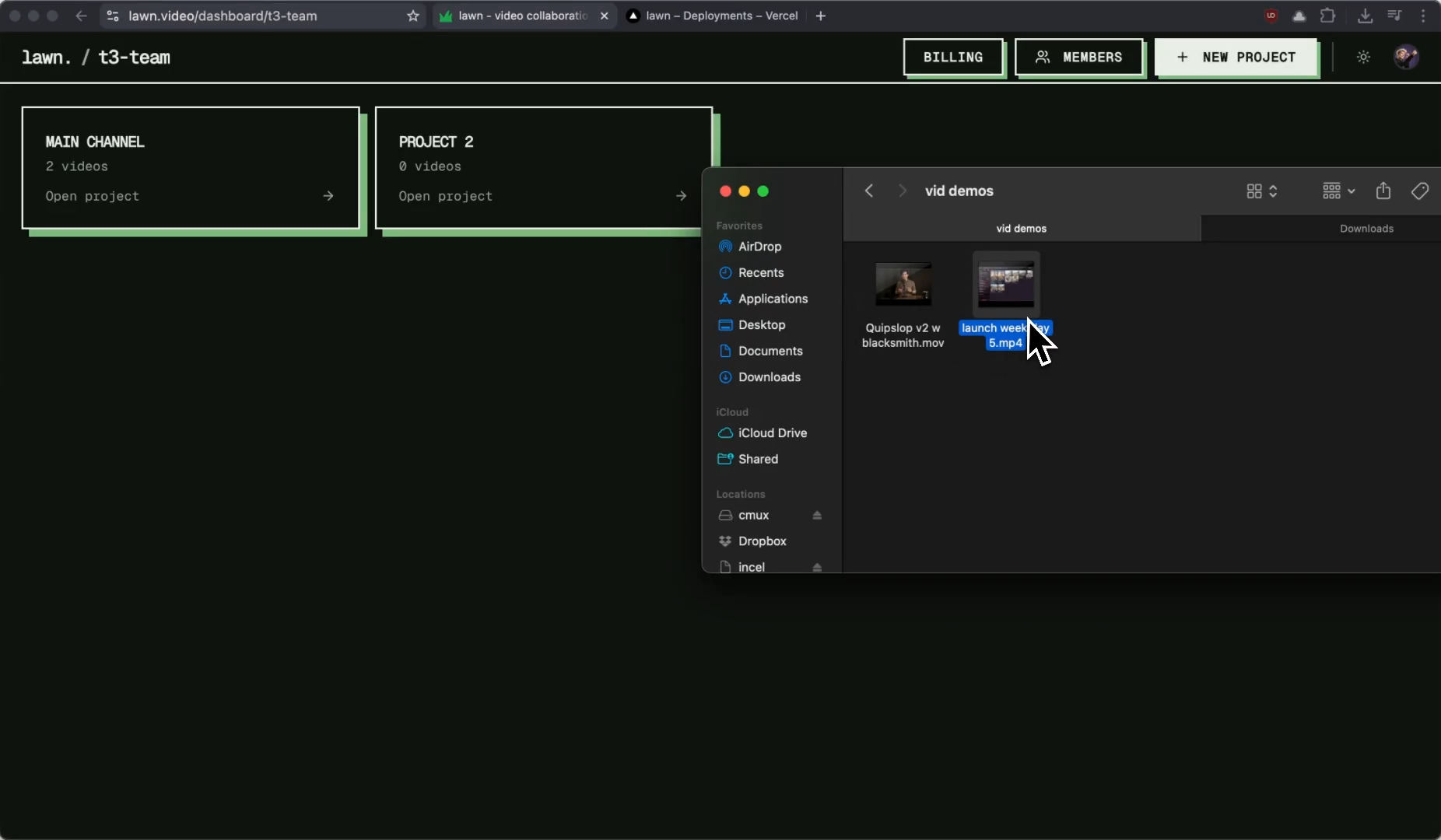Image resolution: width=1441 pixels, height=840 pixels.
Task: Eject the cmux volume
Action: [x=818, y=516]
